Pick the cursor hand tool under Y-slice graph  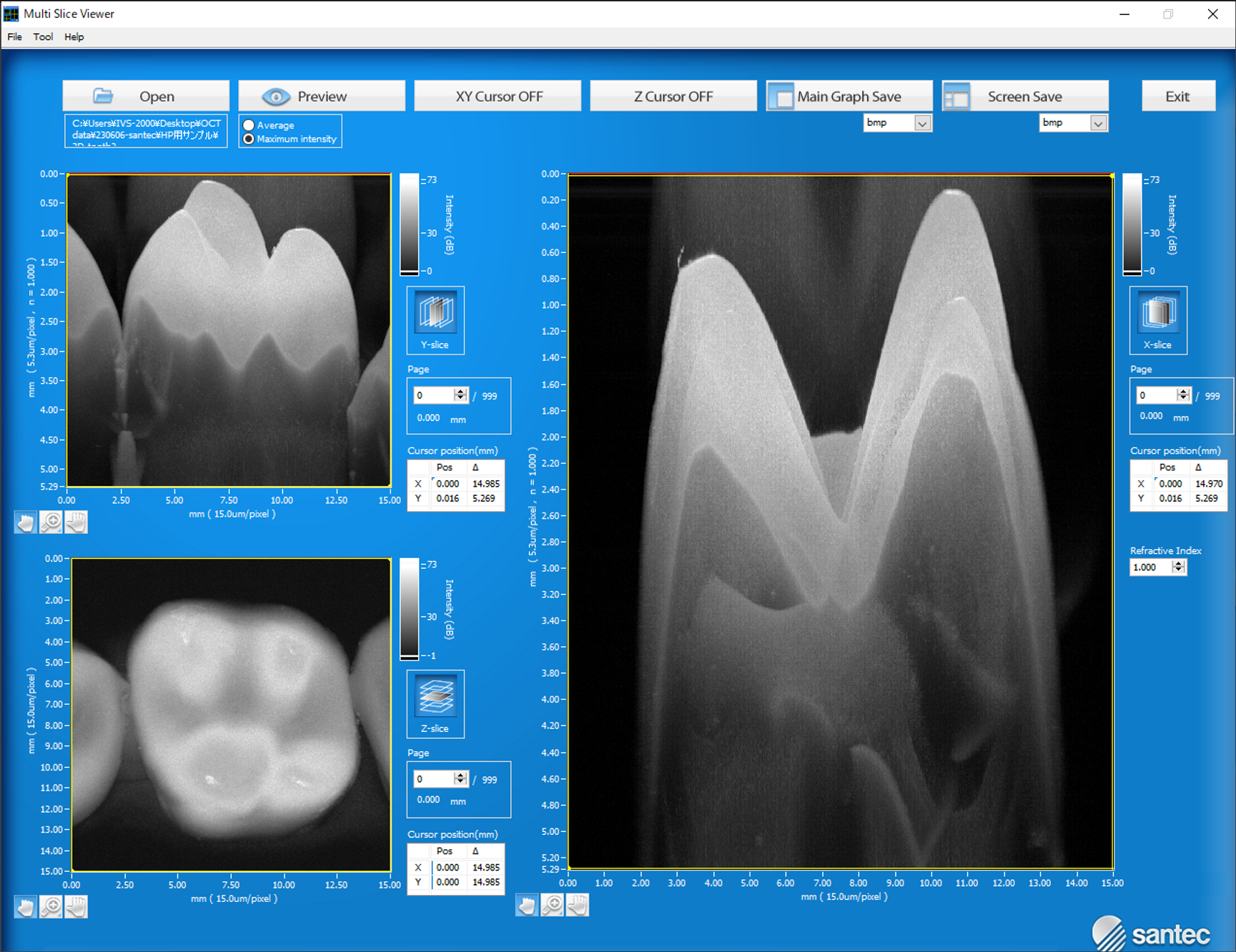click(x=26, y=523)
